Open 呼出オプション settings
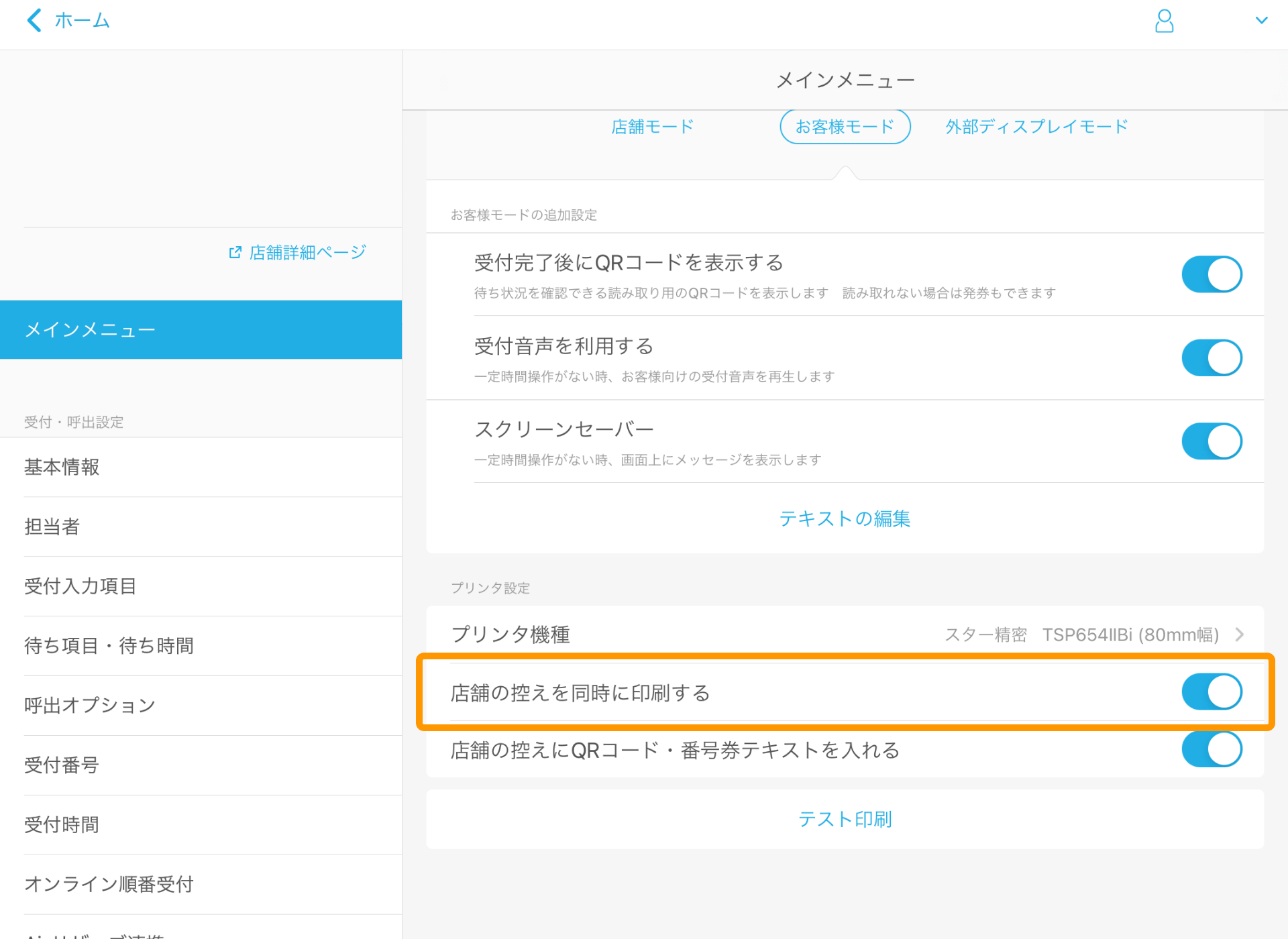Image resolution: width=1288 pixels, height=939 pixels. (x=89, y=705)
